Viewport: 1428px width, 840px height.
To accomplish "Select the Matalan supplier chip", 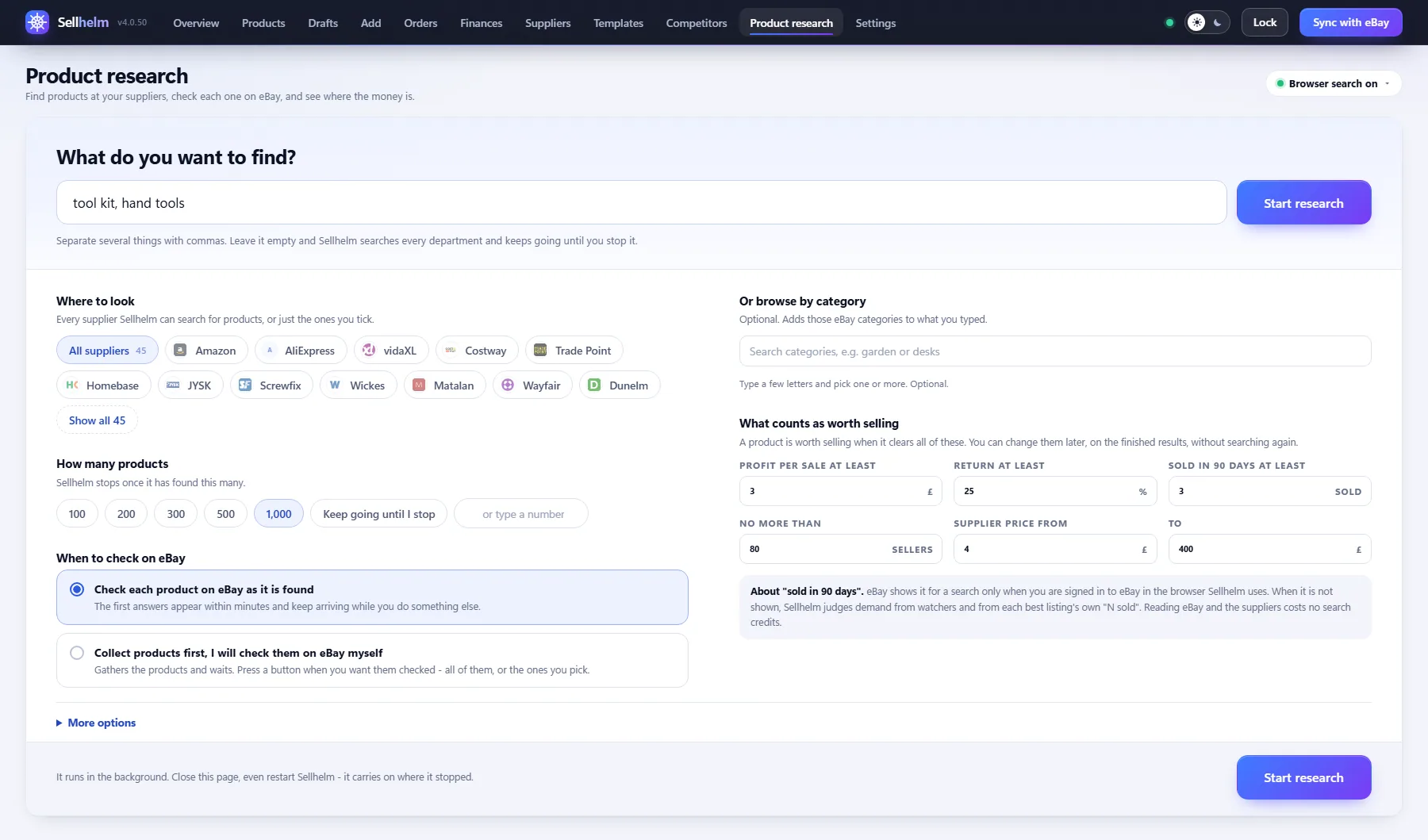I will pyautogui.click(x=445, y=385).
